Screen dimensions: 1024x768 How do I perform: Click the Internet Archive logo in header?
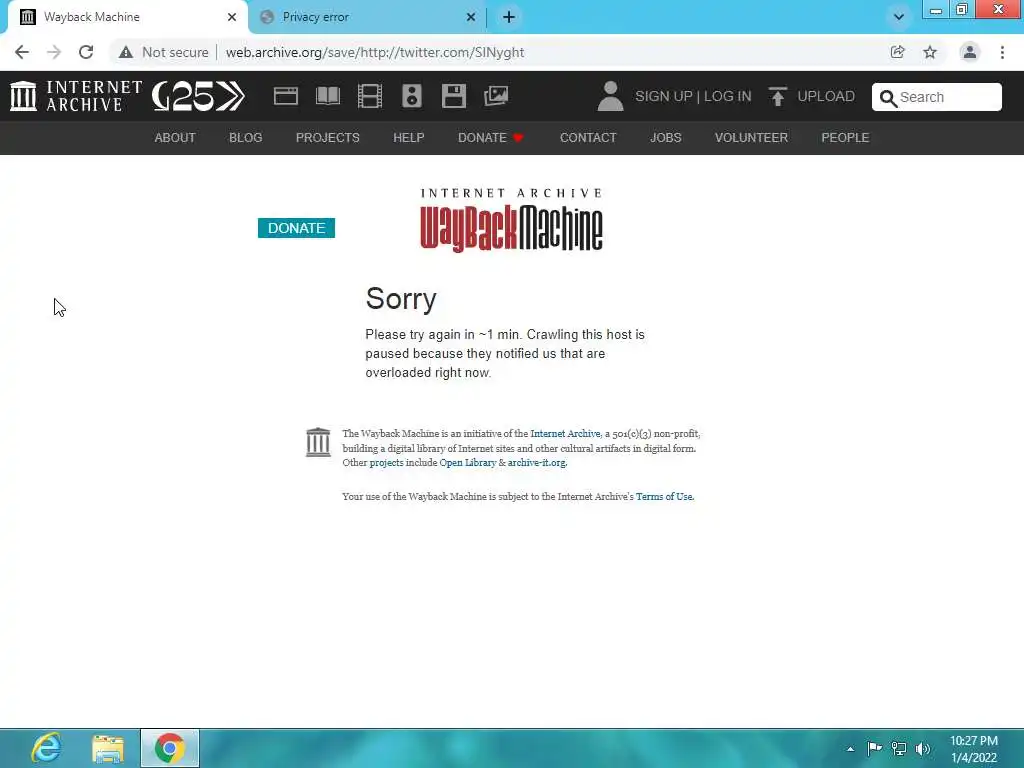tap(76, 96)
